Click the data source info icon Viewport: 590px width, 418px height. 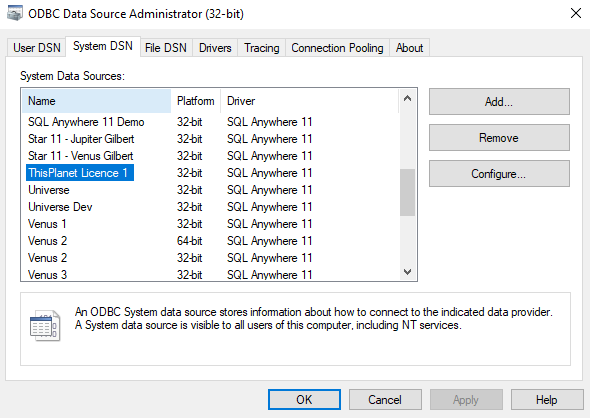(x=45, y=325)
